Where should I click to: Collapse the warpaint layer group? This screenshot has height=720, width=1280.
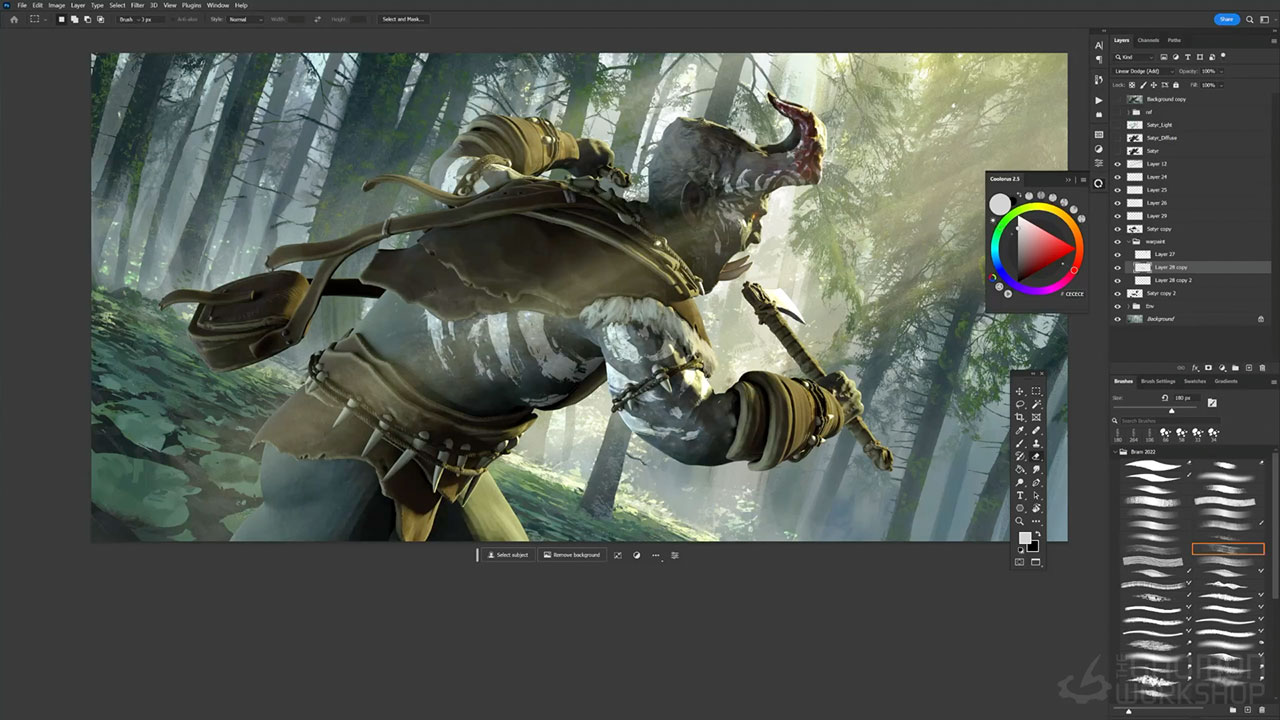[1127, 242]
